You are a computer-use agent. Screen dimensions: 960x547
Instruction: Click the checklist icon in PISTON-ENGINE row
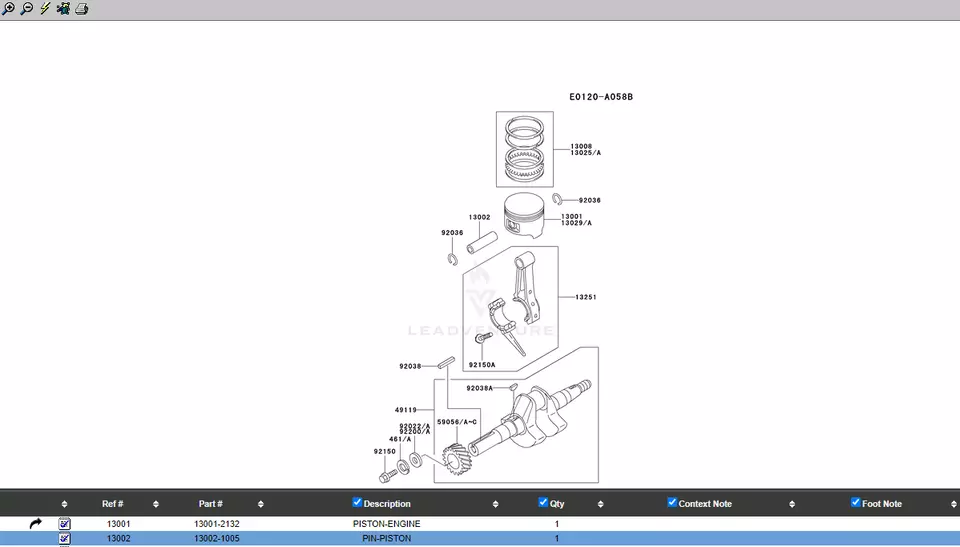65,523
